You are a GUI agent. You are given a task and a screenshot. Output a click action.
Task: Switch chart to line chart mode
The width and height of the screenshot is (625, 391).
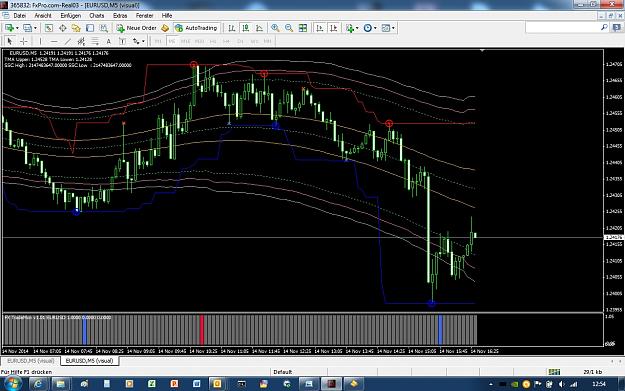point(259,28)
